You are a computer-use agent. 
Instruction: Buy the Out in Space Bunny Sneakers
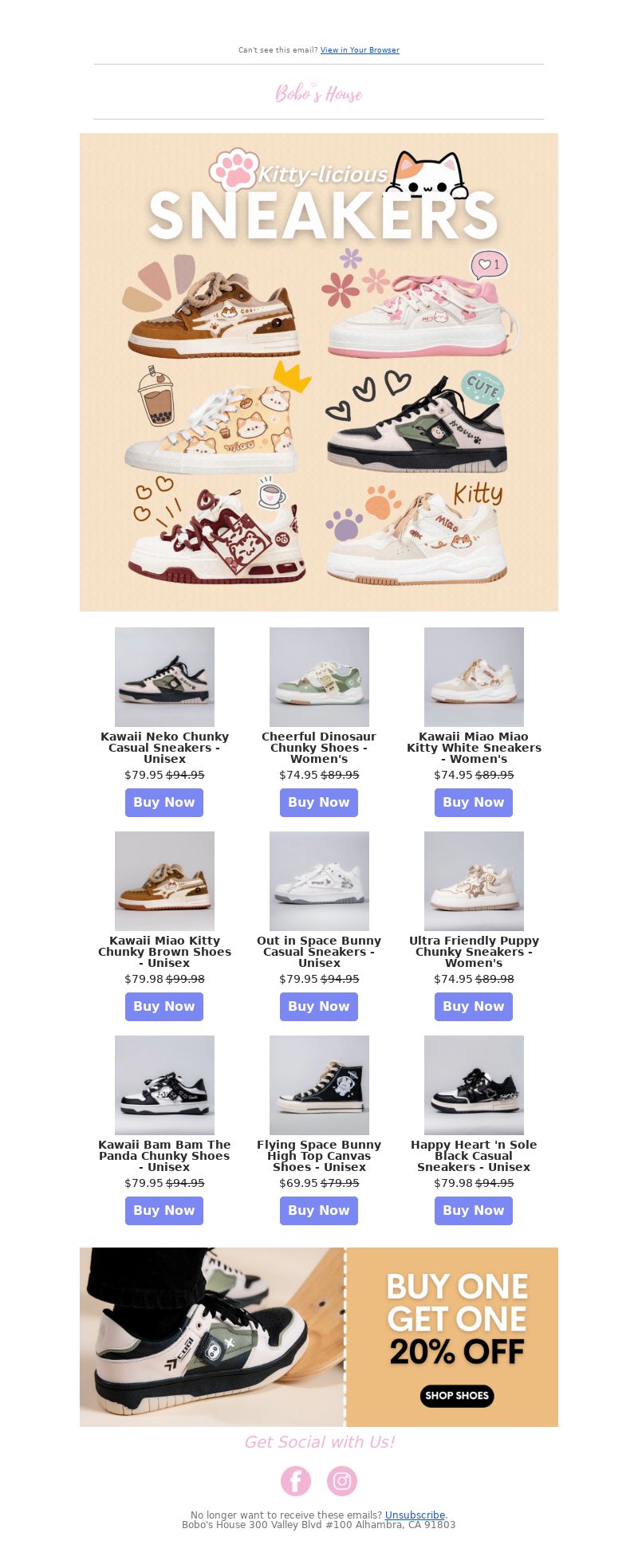pyautogui.click(x=319, y=1006)
